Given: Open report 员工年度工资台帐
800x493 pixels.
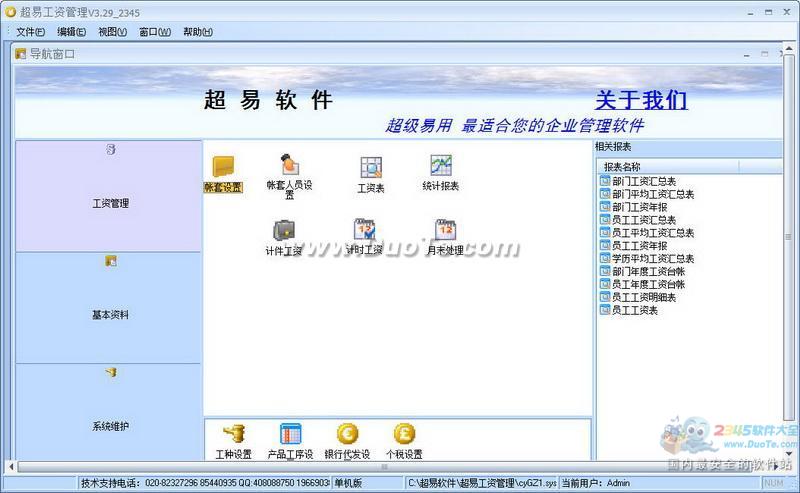Looking at the screenshot, I should tap(642, 284).
